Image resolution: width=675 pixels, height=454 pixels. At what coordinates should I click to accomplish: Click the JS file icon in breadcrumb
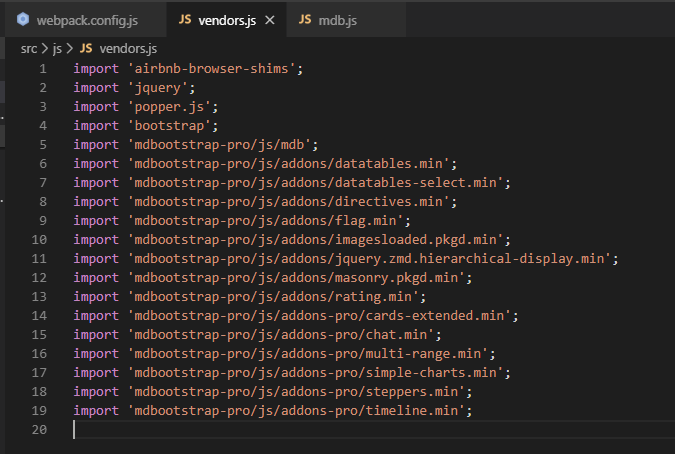click(x=86, y=48)
